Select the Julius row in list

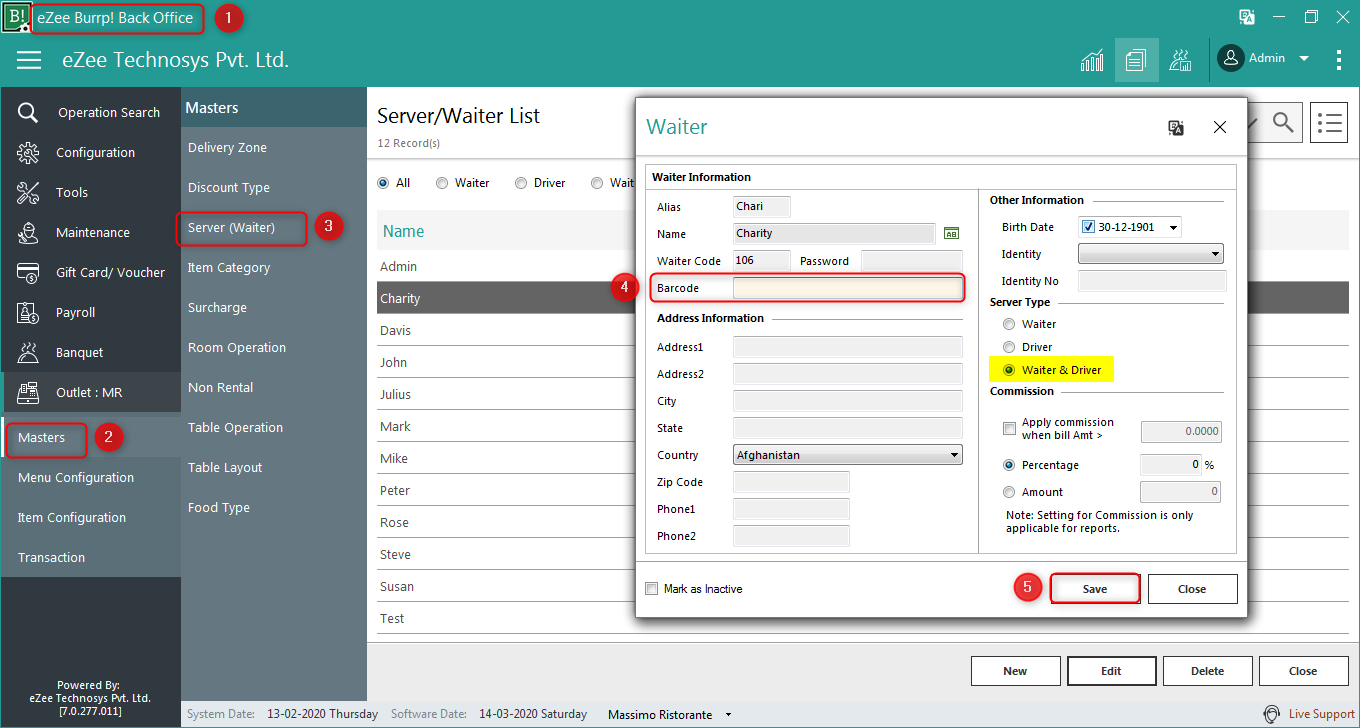pyautogui.click(x=506, y=394)
